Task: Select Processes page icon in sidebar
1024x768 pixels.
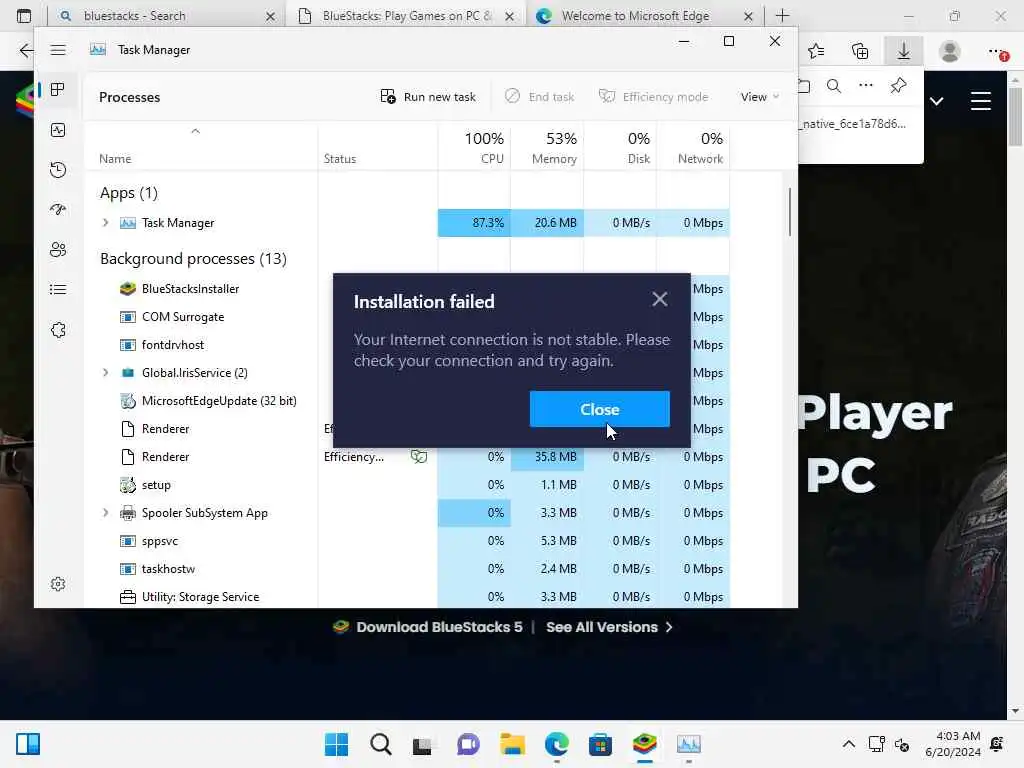Action: [58, 89]
